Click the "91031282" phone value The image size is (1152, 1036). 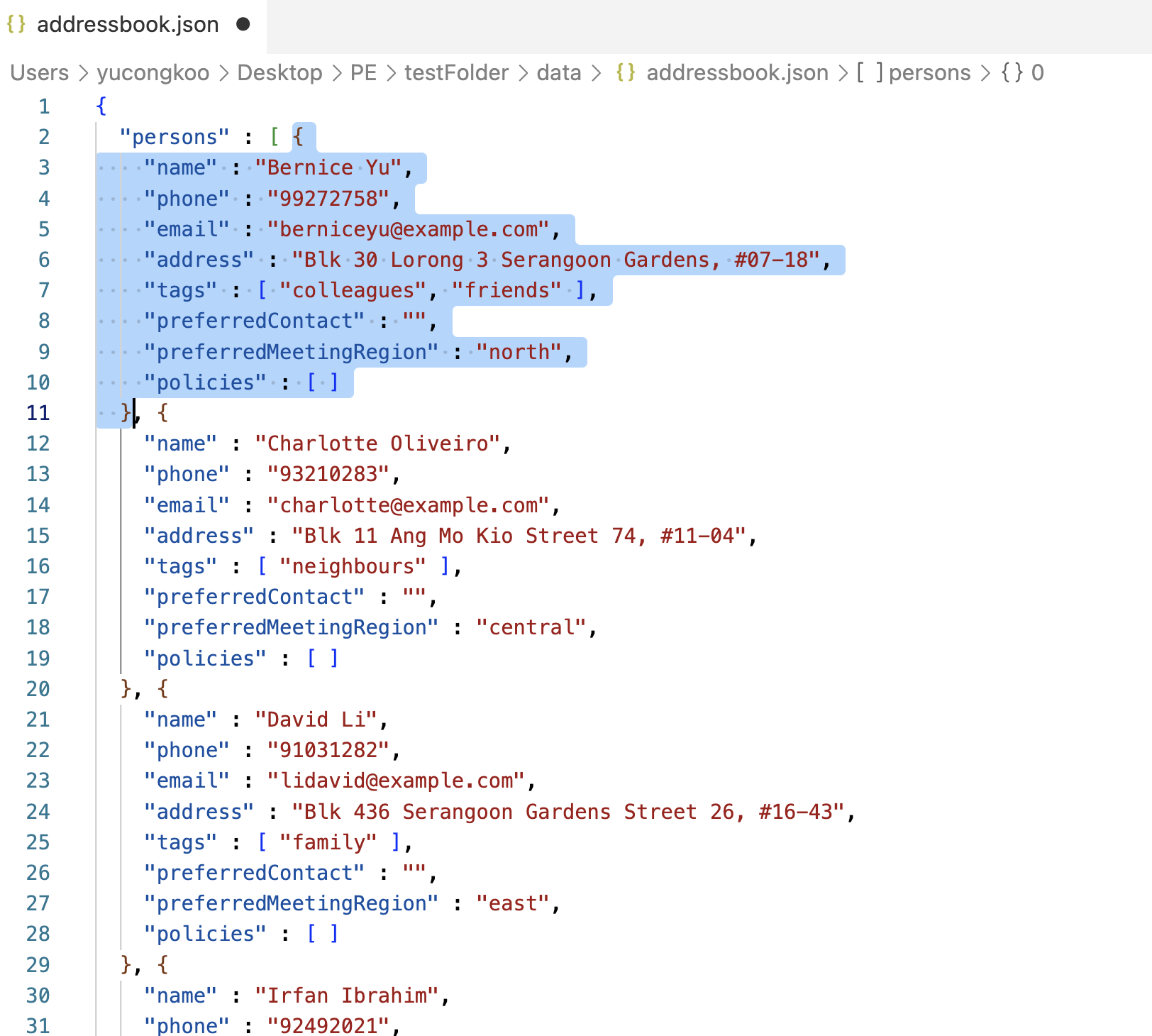[329, 750]
